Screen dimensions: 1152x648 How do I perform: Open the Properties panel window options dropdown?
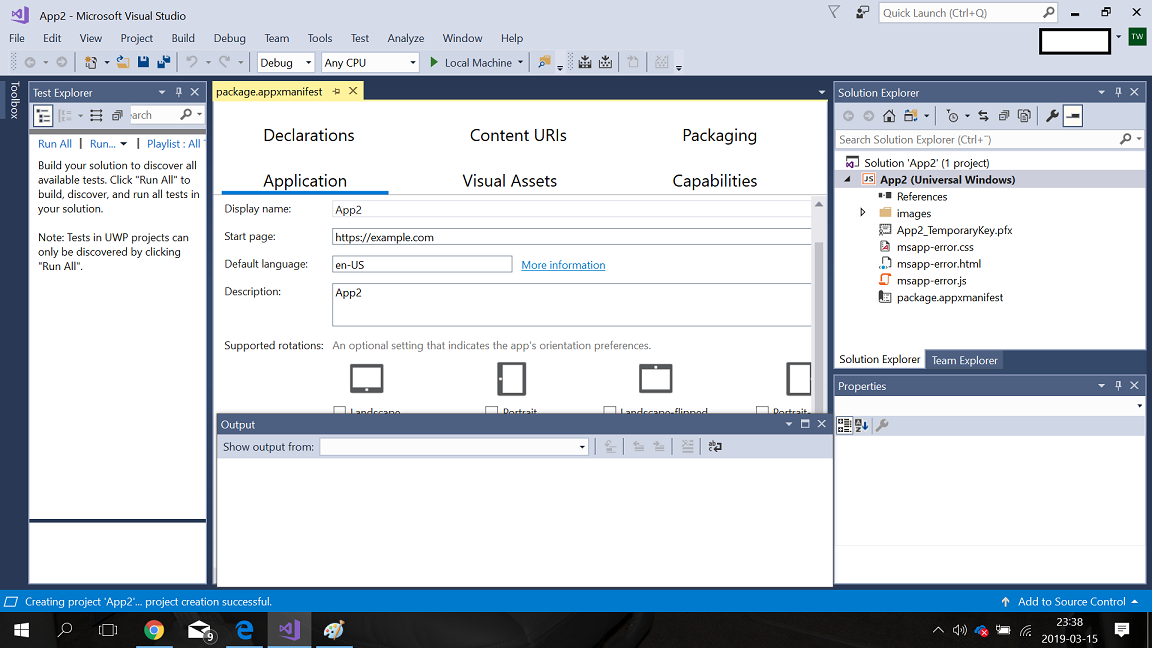tap(1101, 386)
